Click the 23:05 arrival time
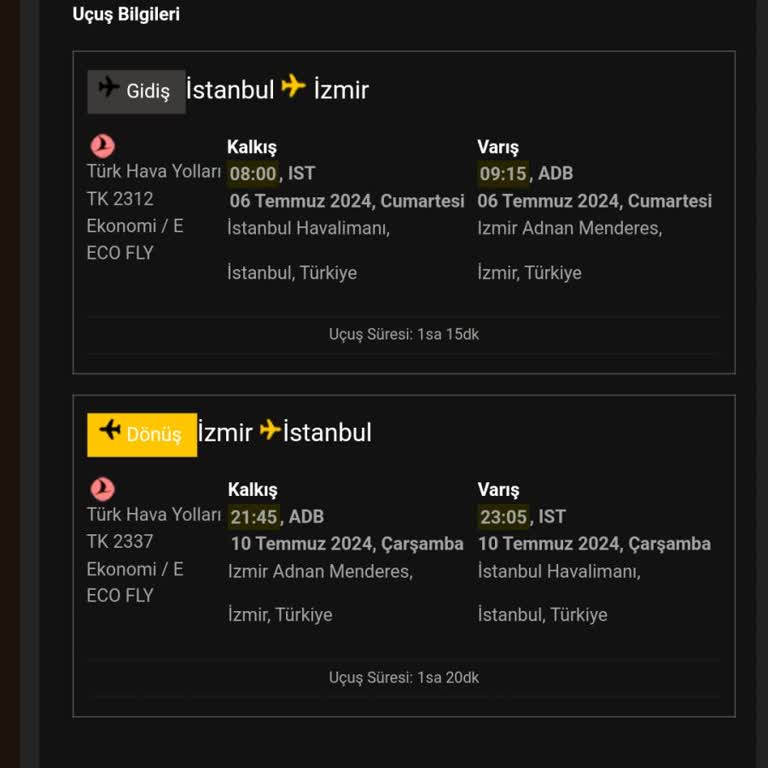 503,517
